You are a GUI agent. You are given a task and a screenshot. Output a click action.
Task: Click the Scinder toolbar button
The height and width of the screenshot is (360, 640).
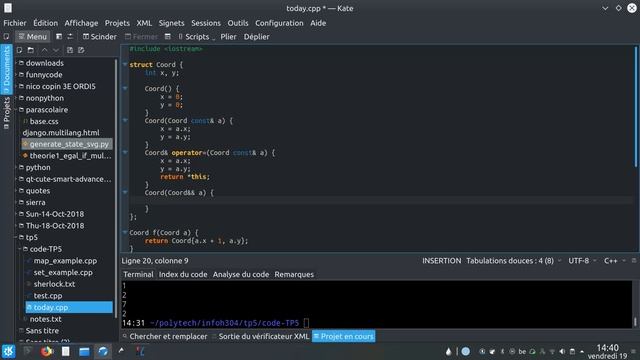[x=100, y=37]
